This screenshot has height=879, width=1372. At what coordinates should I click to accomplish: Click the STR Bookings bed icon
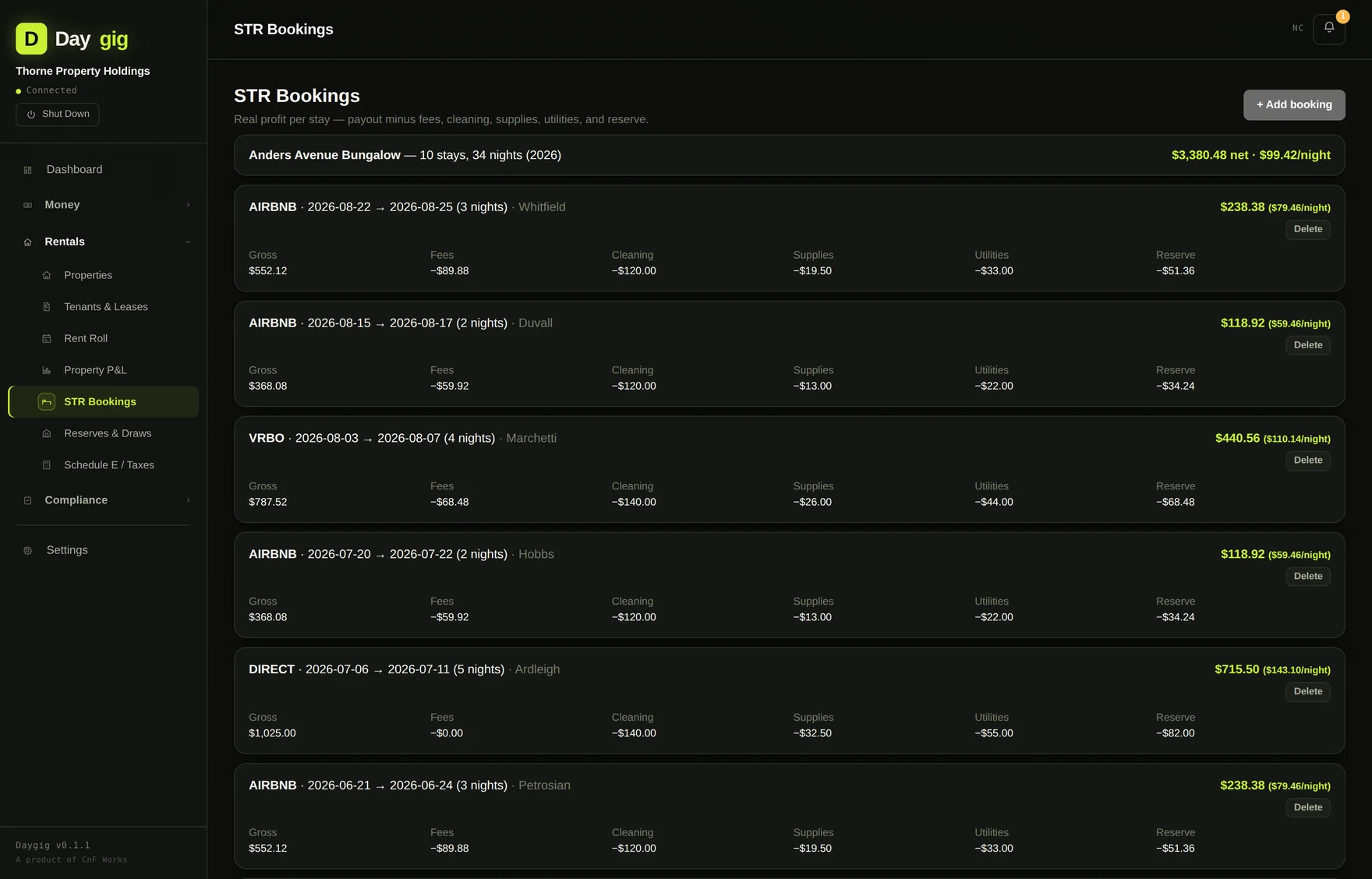point(47,402)
